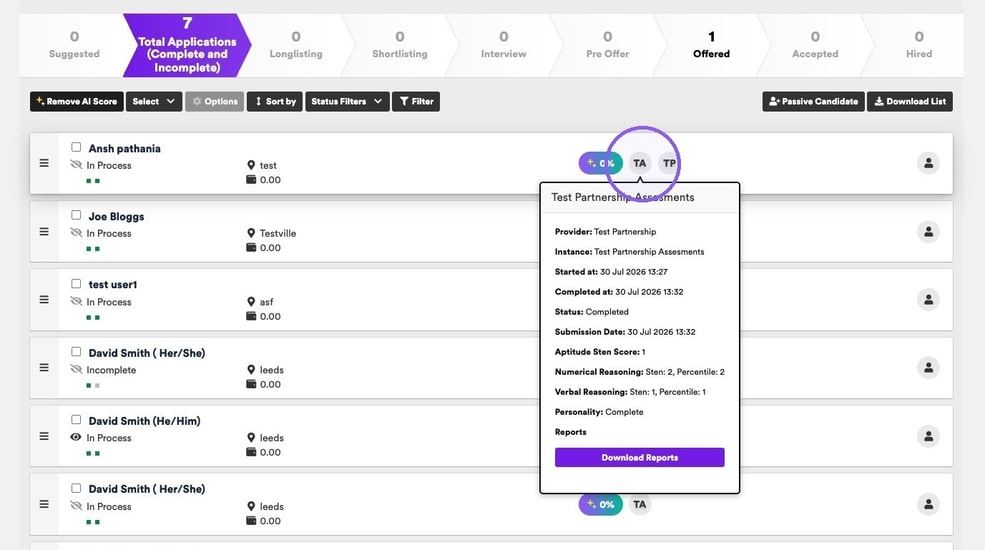This screenshot has width=985, height=550.
Task: Click the AI score badge for Ansh pathania
Action: [601, 163]
